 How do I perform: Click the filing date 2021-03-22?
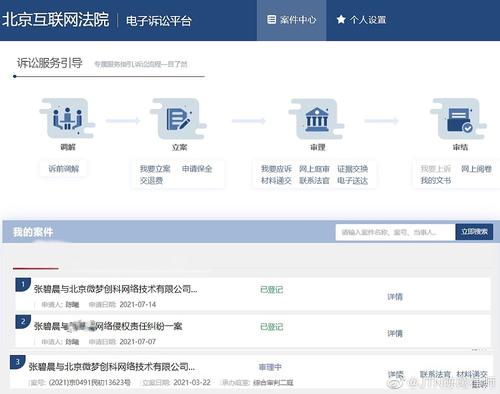point(192,382)
